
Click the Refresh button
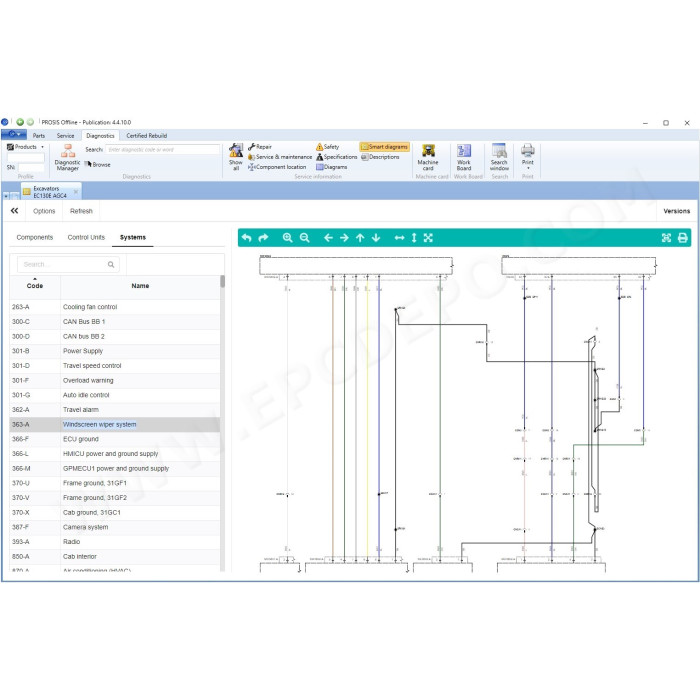click(x=81, y=211)
